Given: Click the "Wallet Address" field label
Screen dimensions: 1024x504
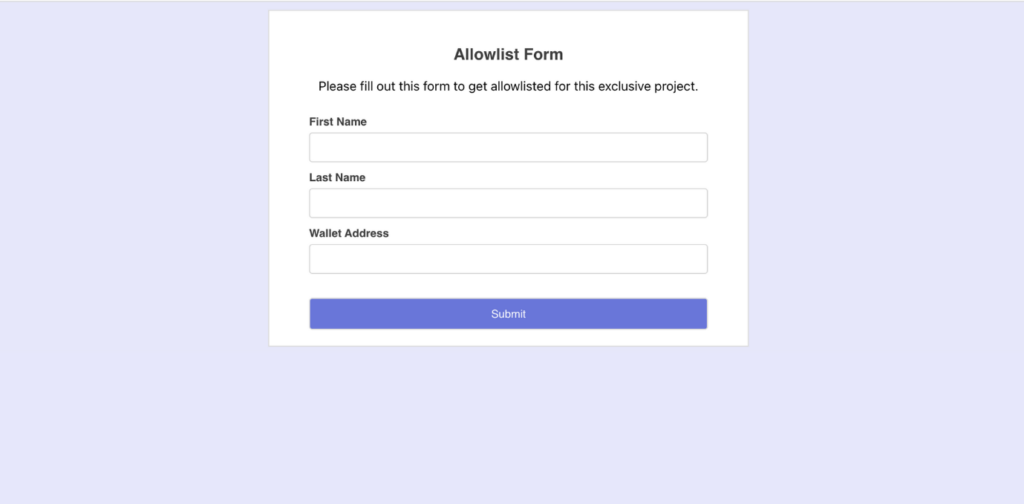Looking at the screenshot, I should pos(349,233).
